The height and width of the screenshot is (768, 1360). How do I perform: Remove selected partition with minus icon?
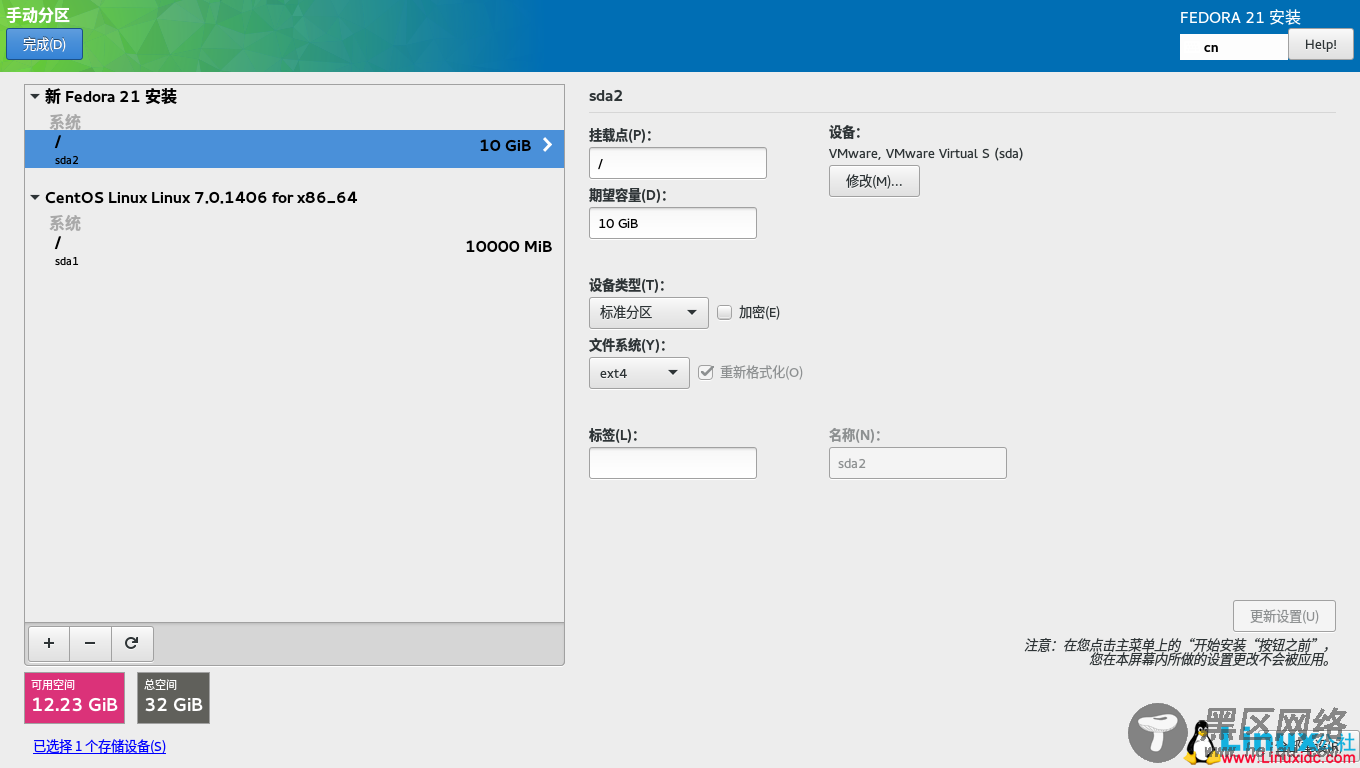(x=90, y=644)
